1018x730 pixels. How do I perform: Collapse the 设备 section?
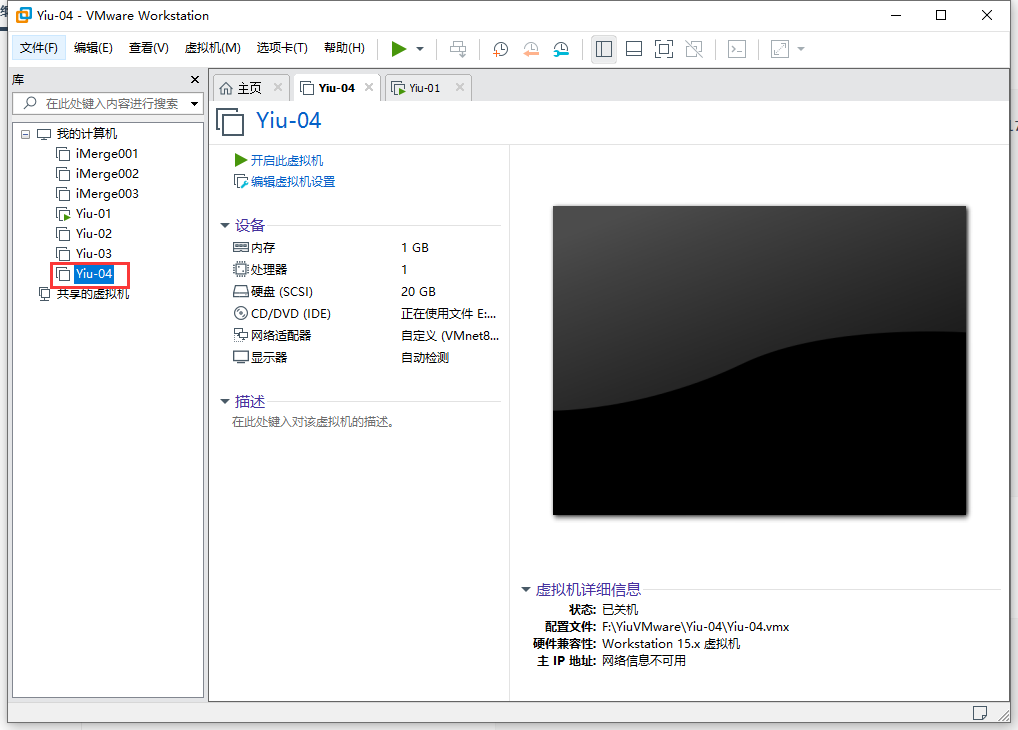click(225, 225)
